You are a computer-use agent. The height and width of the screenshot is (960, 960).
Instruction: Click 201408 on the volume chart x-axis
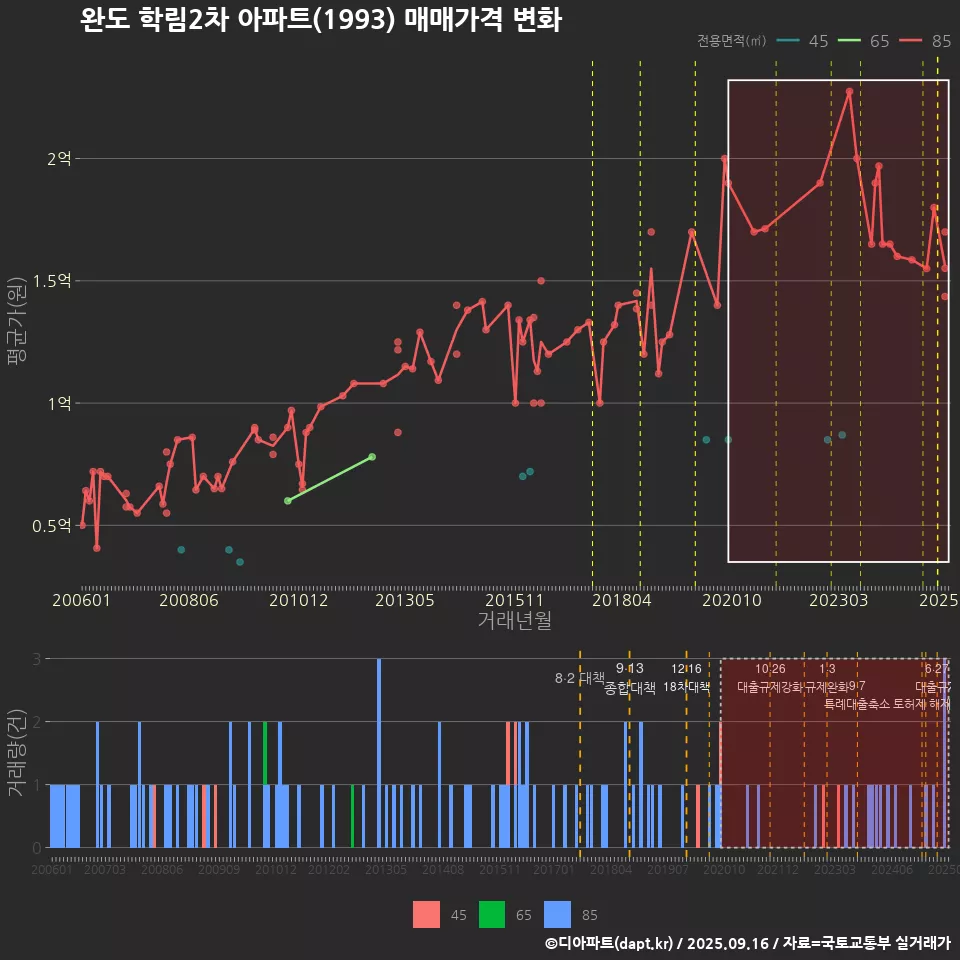point(443,869)
